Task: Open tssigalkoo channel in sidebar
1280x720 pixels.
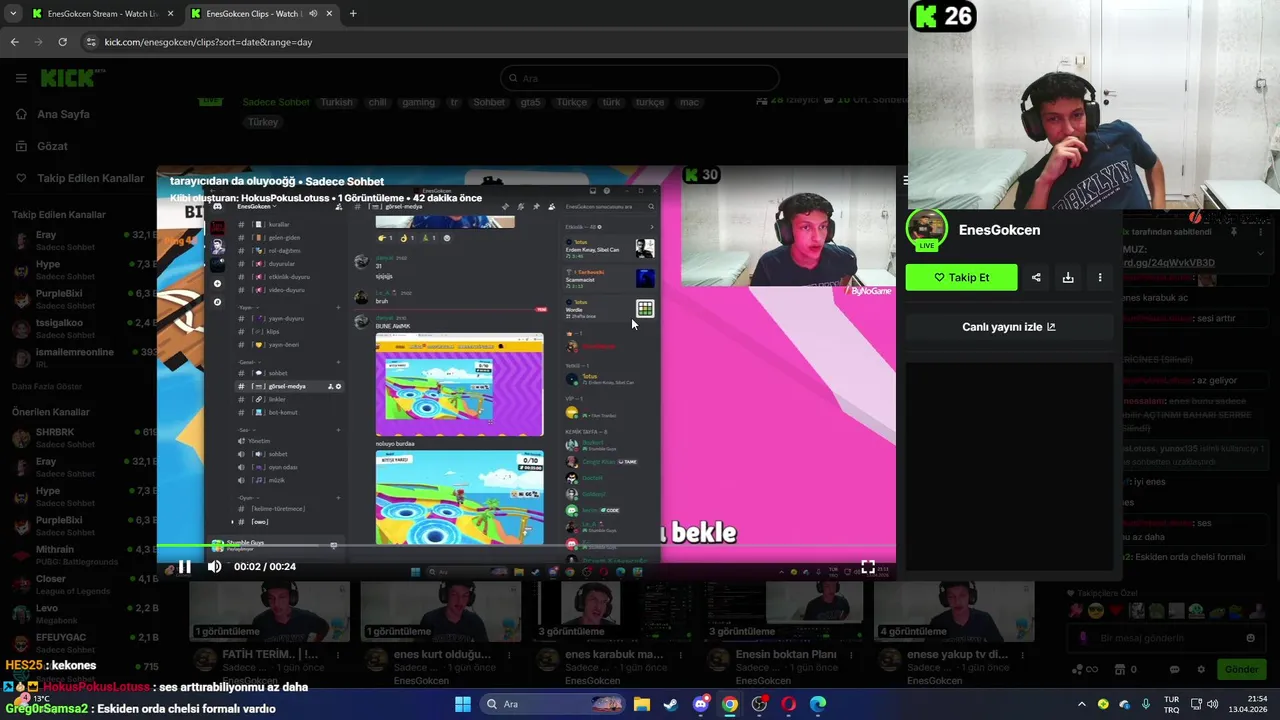Action: coord(80,329)
